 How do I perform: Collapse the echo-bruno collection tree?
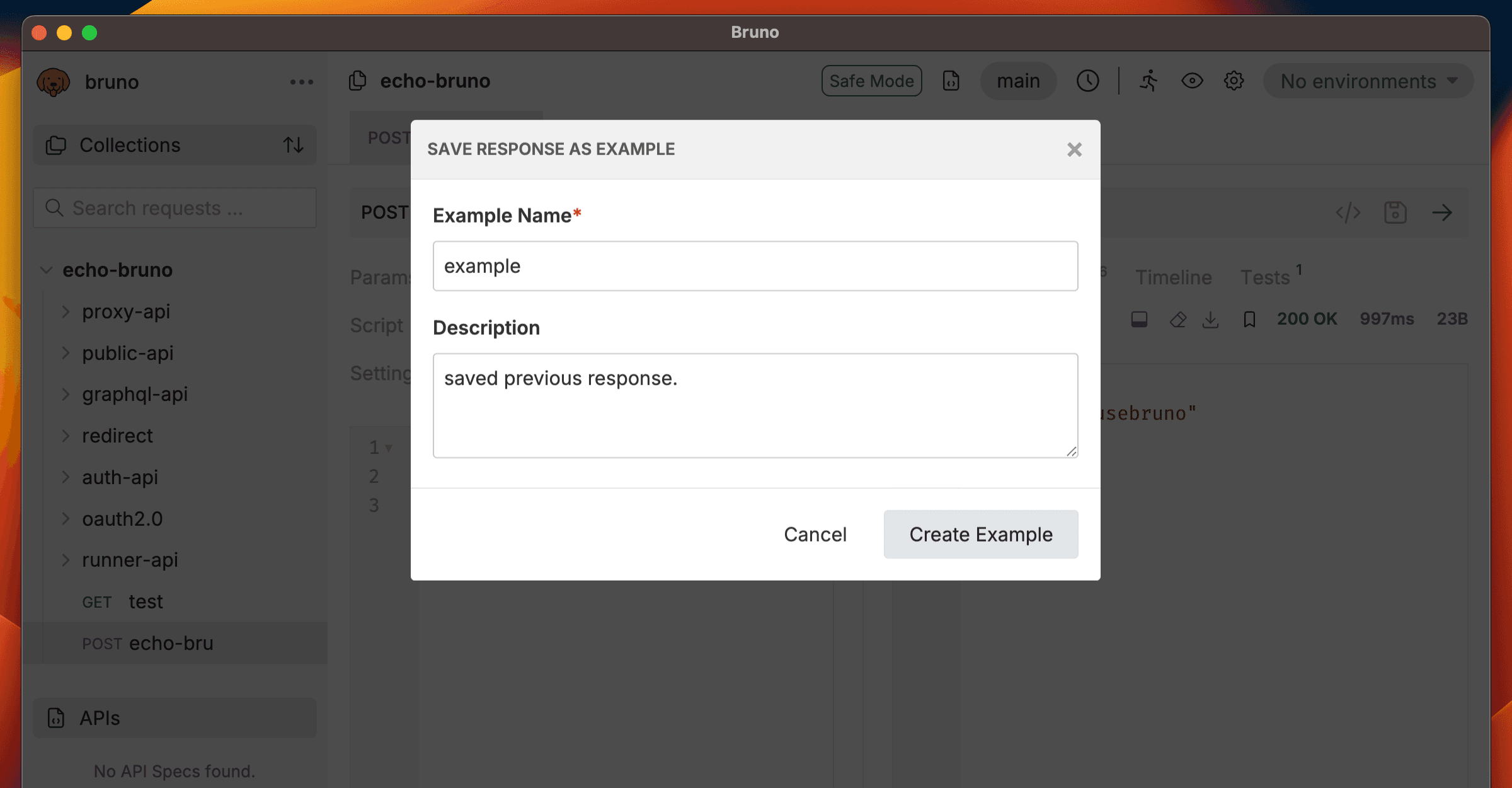click(x=46, y=270)
